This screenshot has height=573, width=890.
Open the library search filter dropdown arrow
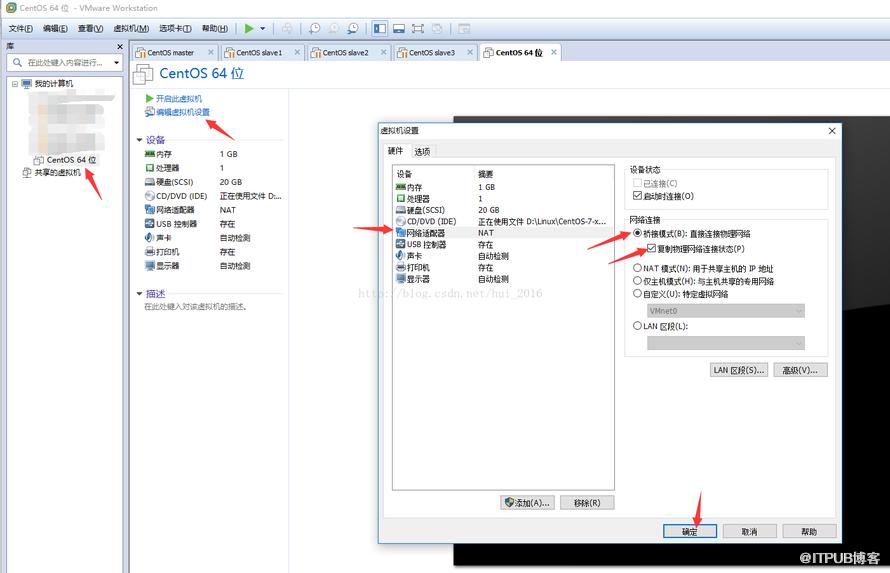coord(116,62)
